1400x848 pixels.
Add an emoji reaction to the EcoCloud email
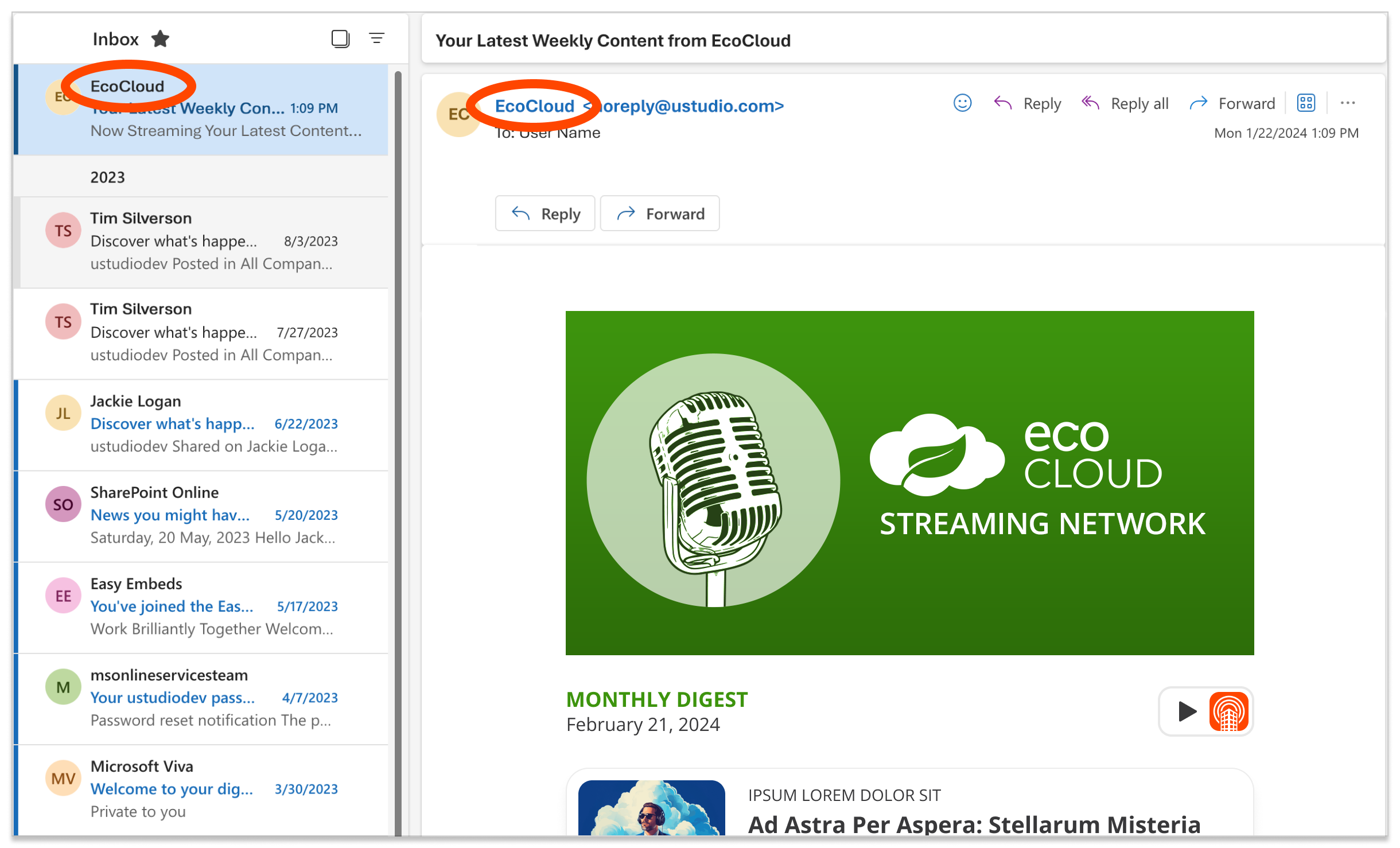(x=962, y=103)
